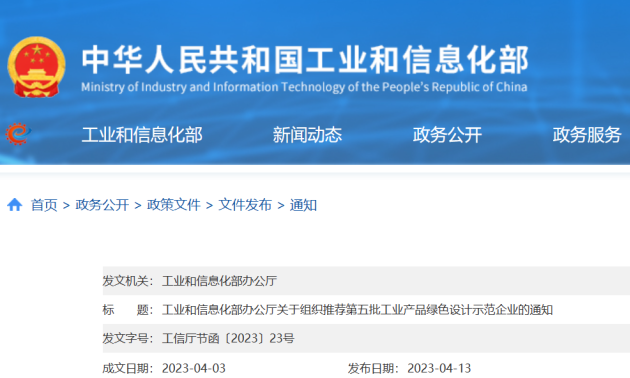Go to 通知 breadcrumb link
Image resolution: width=630 pixels, height=378 pixels.
(x=303, y=205)
